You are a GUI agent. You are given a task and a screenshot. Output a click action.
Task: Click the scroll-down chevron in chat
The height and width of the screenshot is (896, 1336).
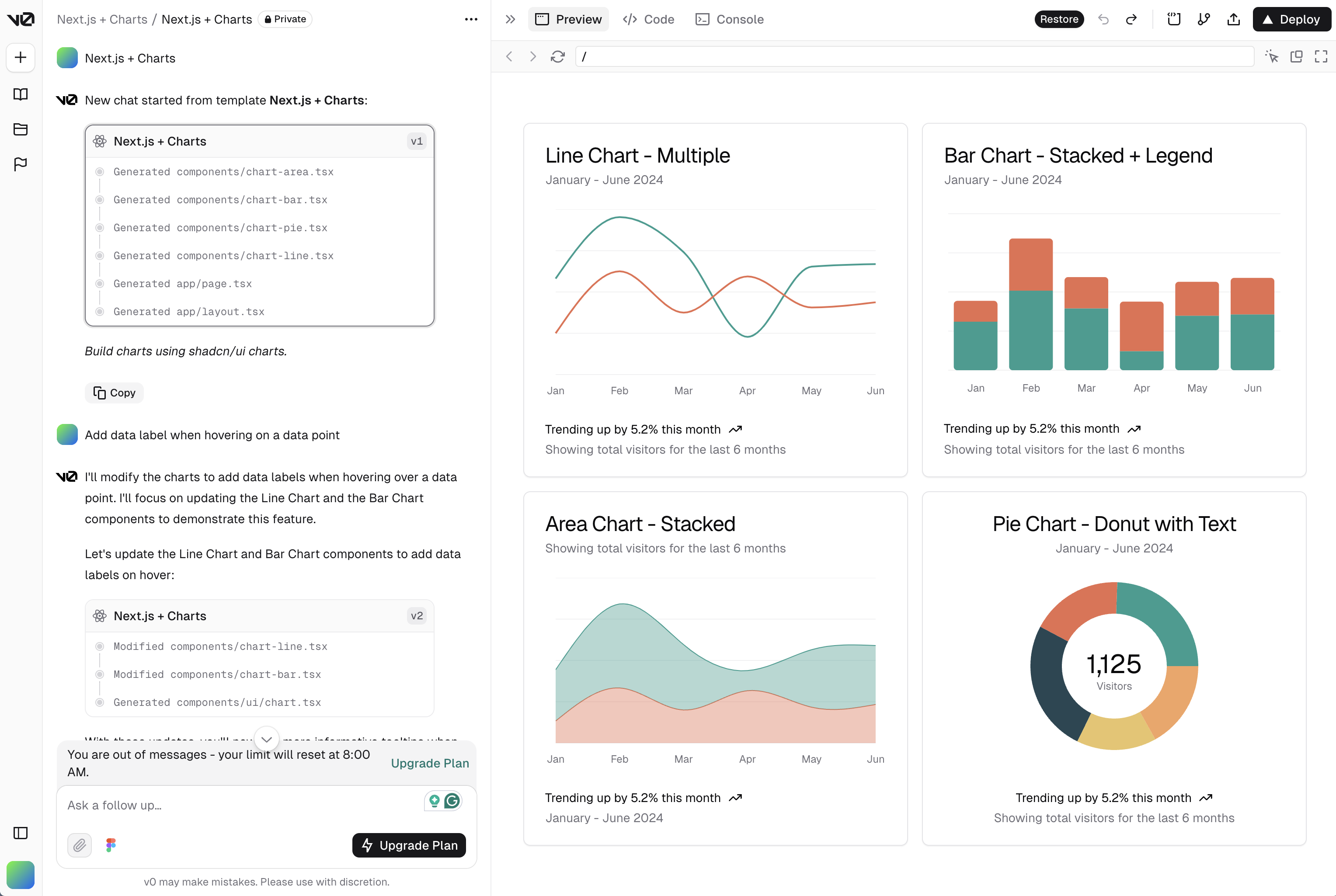[x=266, y=739]
